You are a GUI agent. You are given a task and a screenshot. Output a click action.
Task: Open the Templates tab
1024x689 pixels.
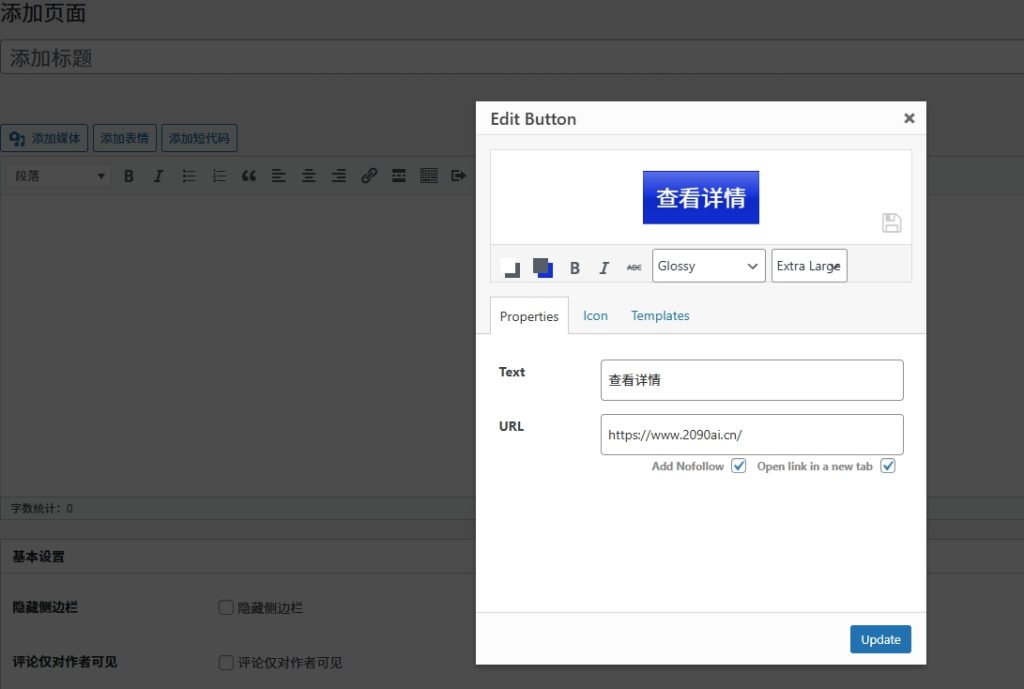pyautogui.click(x=660, y=315)
